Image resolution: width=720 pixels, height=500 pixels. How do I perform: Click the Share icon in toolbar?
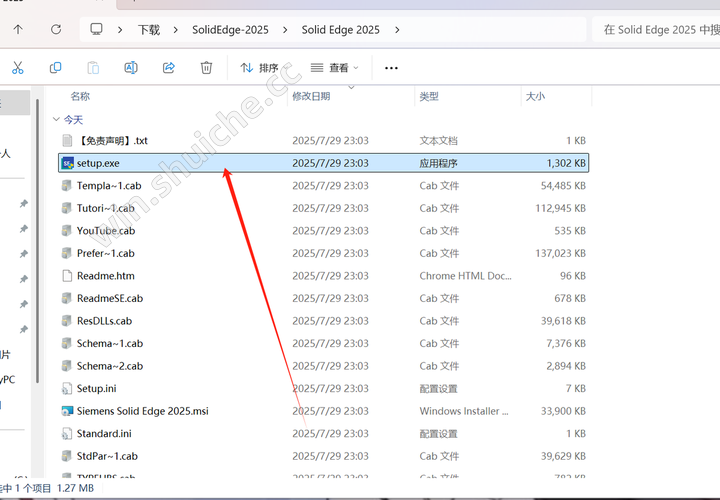tap(169, 68)
